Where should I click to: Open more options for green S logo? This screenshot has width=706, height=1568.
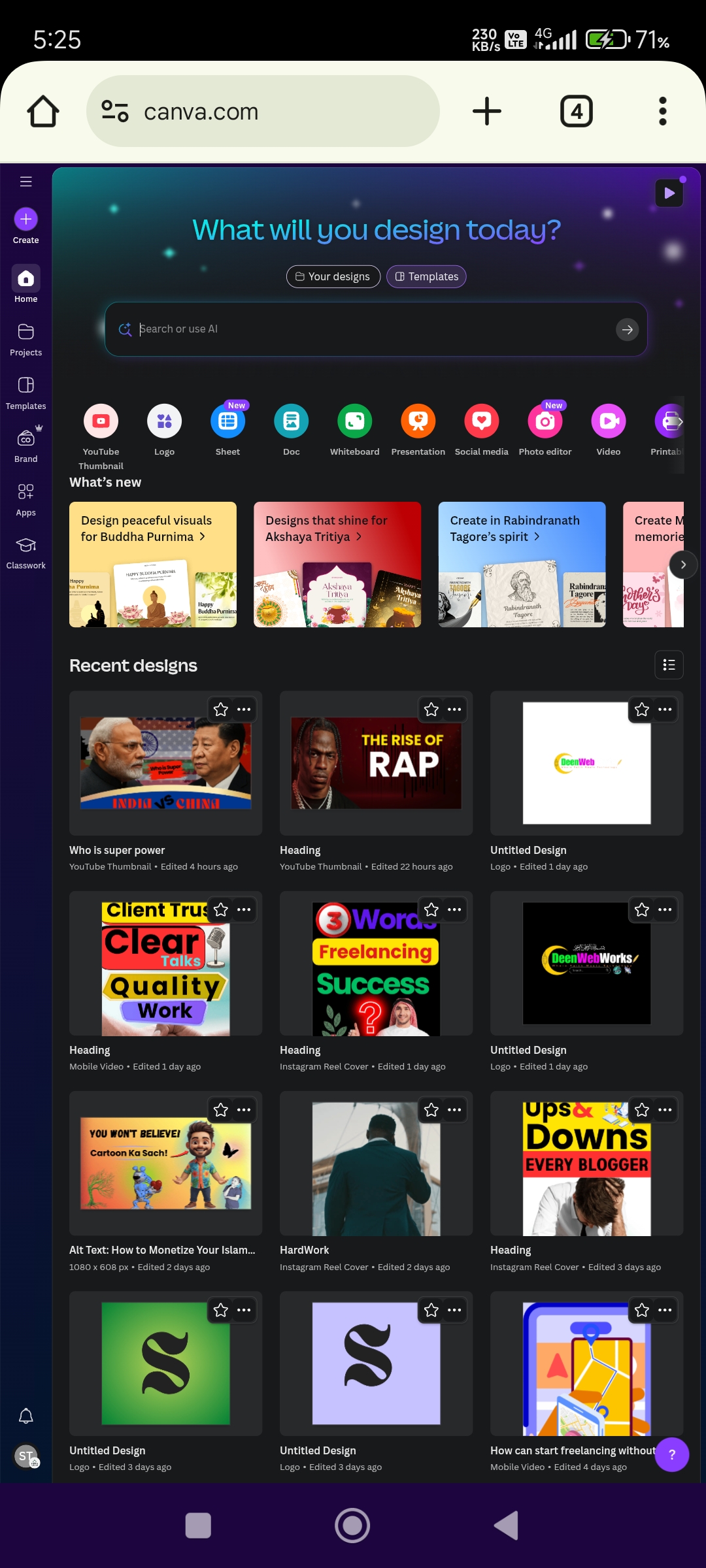[x=244, y=1310]
